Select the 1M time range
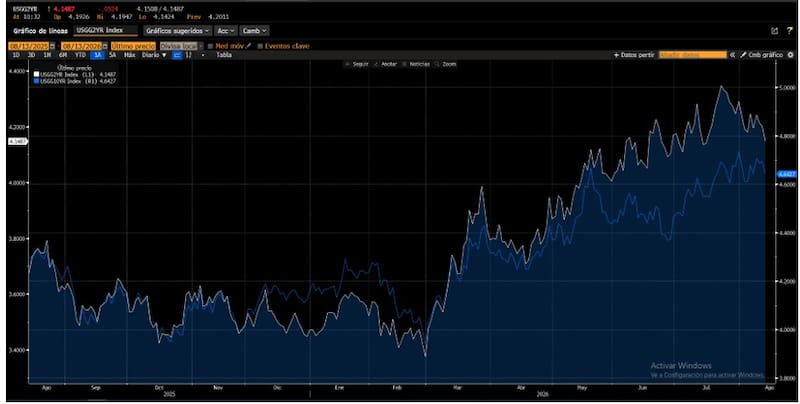Viewport: 800px width, 404px height. click(47, 55)
